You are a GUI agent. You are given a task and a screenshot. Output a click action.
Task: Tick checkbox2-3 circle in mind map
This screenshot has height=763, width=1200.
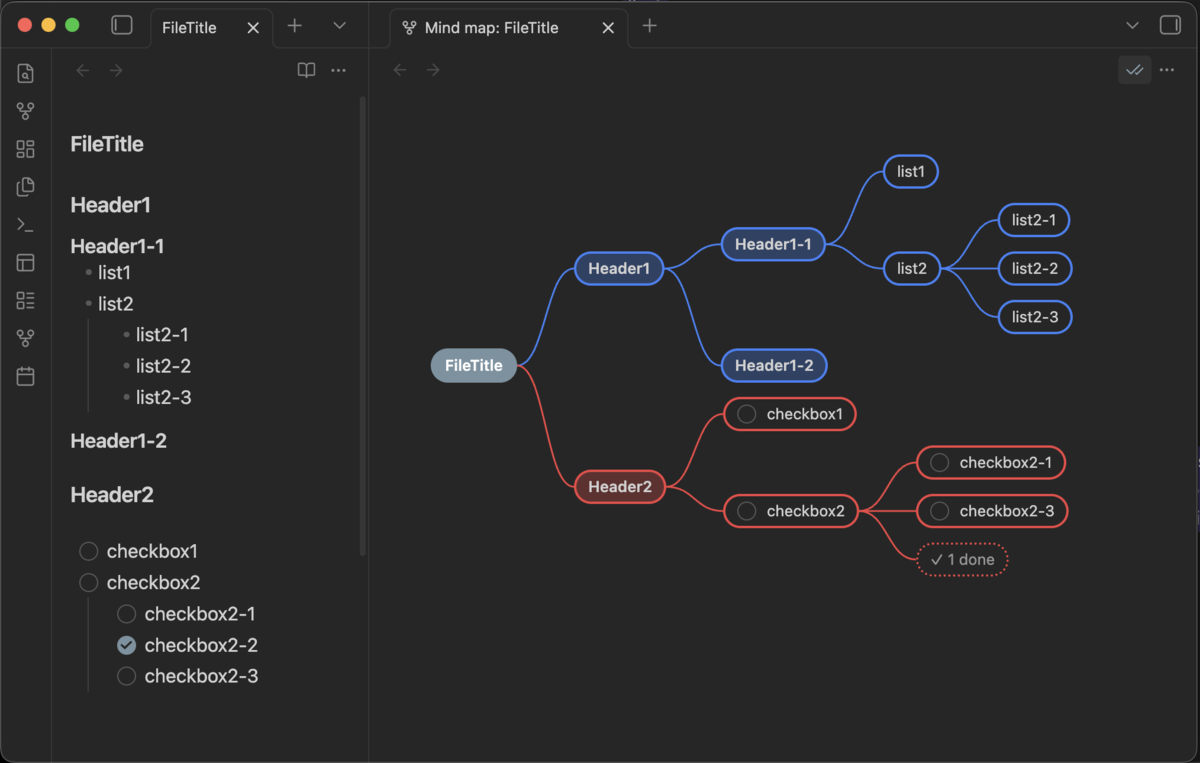(x=939, y=511)
